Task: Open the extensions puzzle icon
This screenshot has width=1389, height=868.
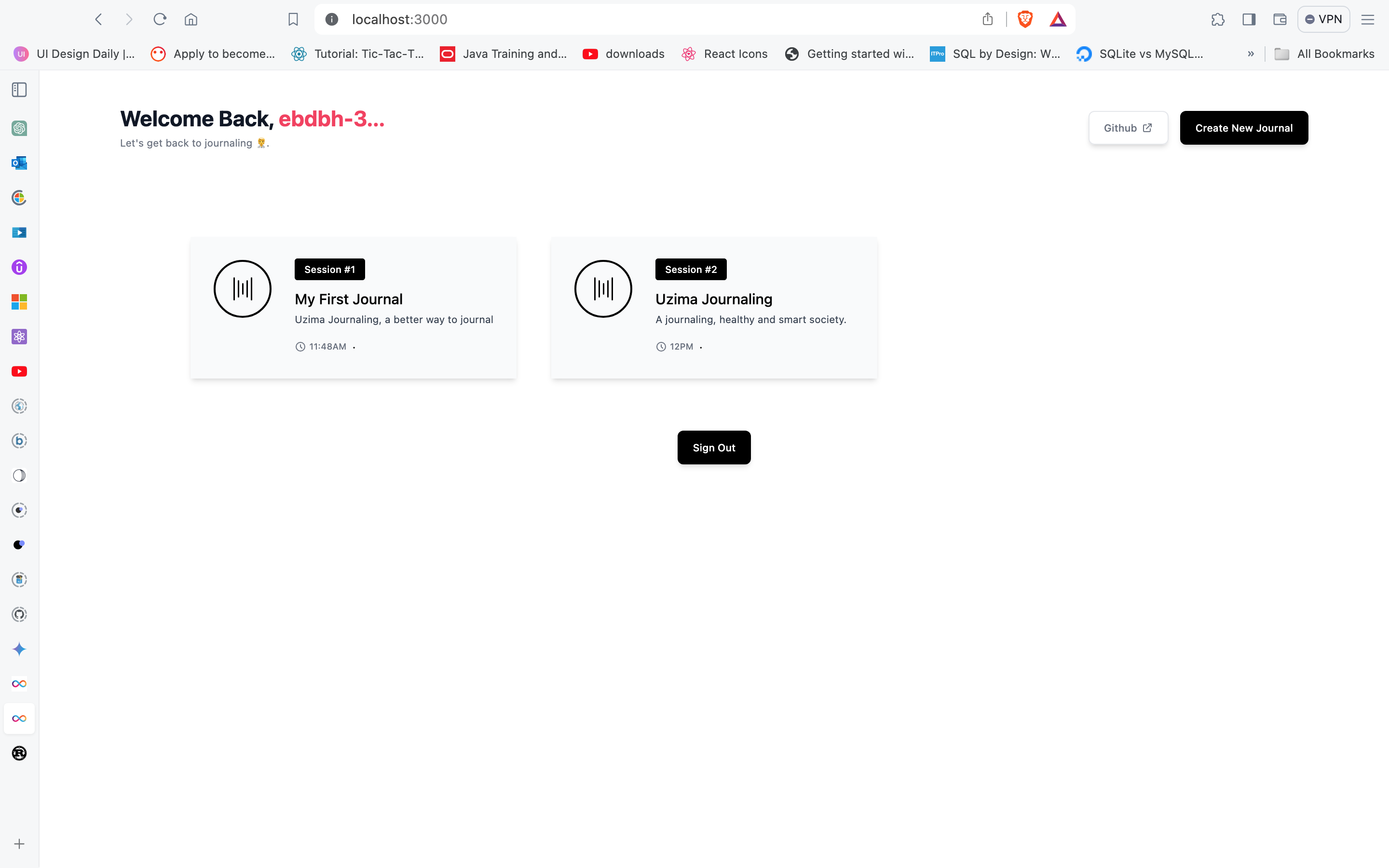Action: tap(1217, 19)
